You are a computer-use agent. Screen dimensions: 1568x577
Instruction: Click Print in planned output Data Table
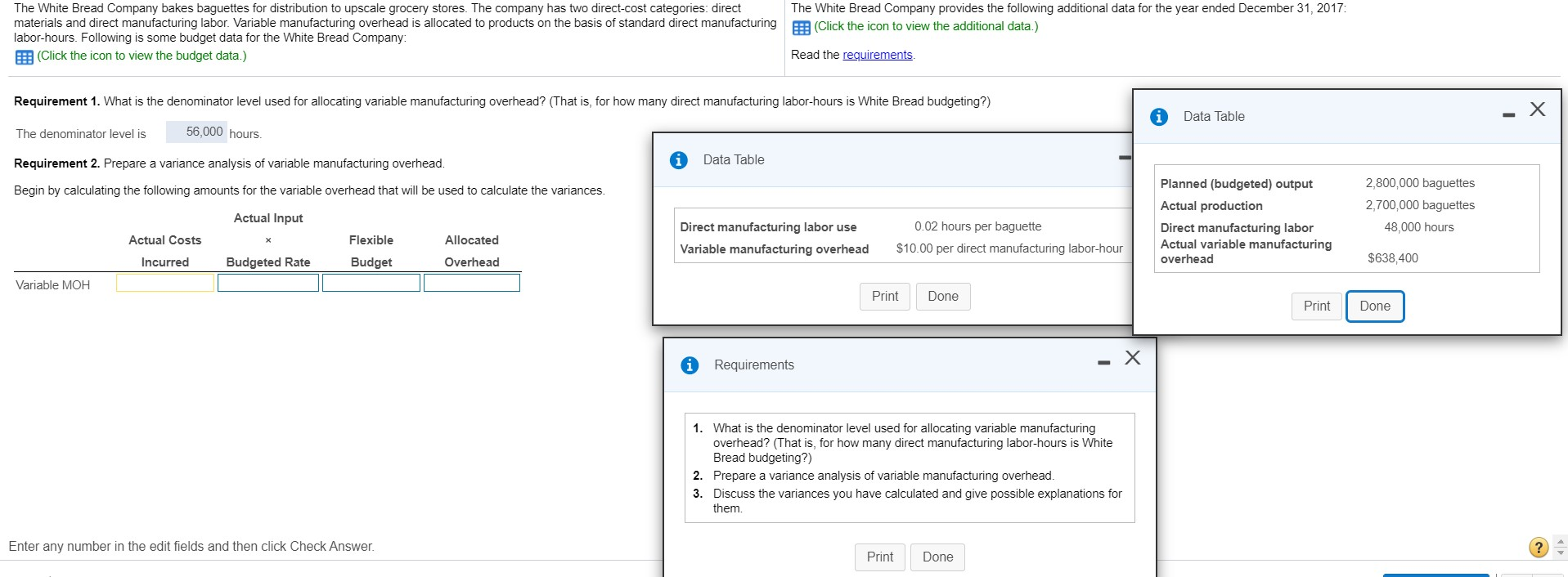1317,306
